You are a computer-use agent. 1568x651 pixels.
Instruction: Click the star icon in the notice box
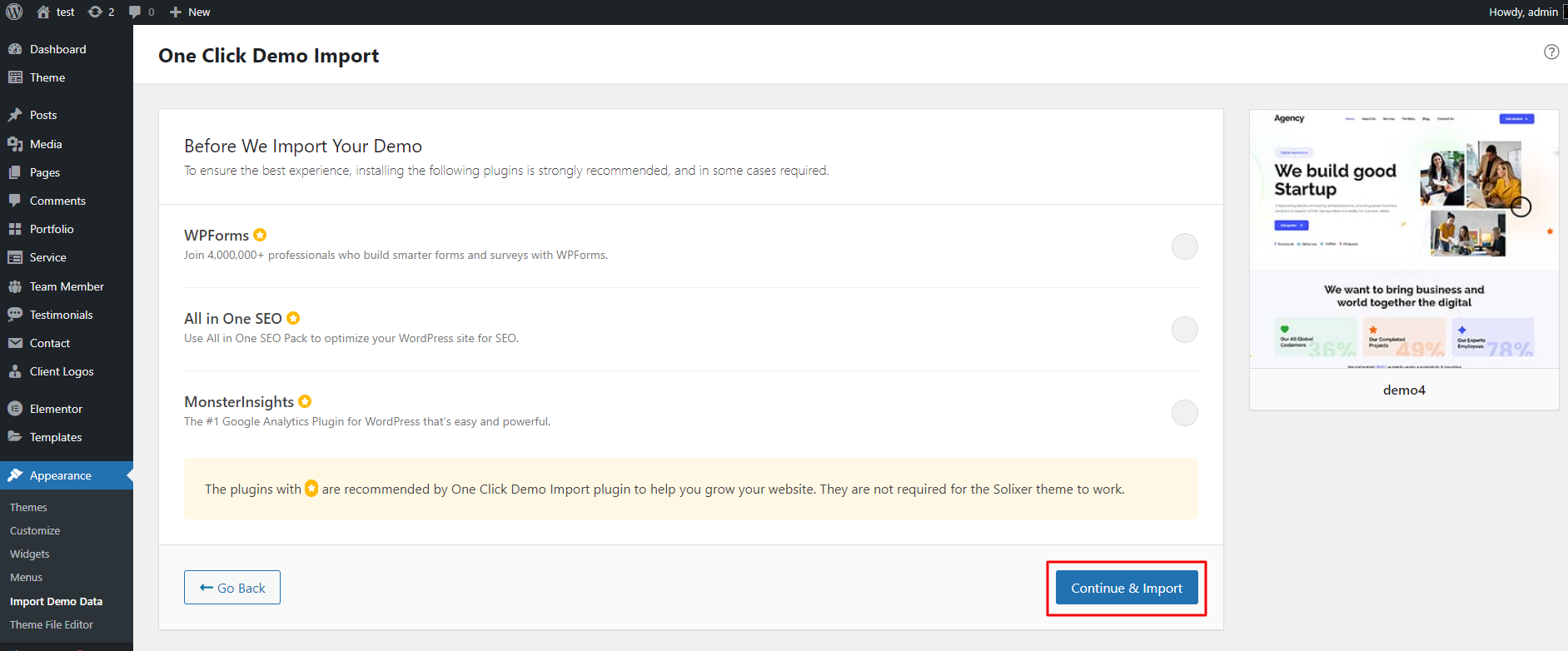point(311,489)
